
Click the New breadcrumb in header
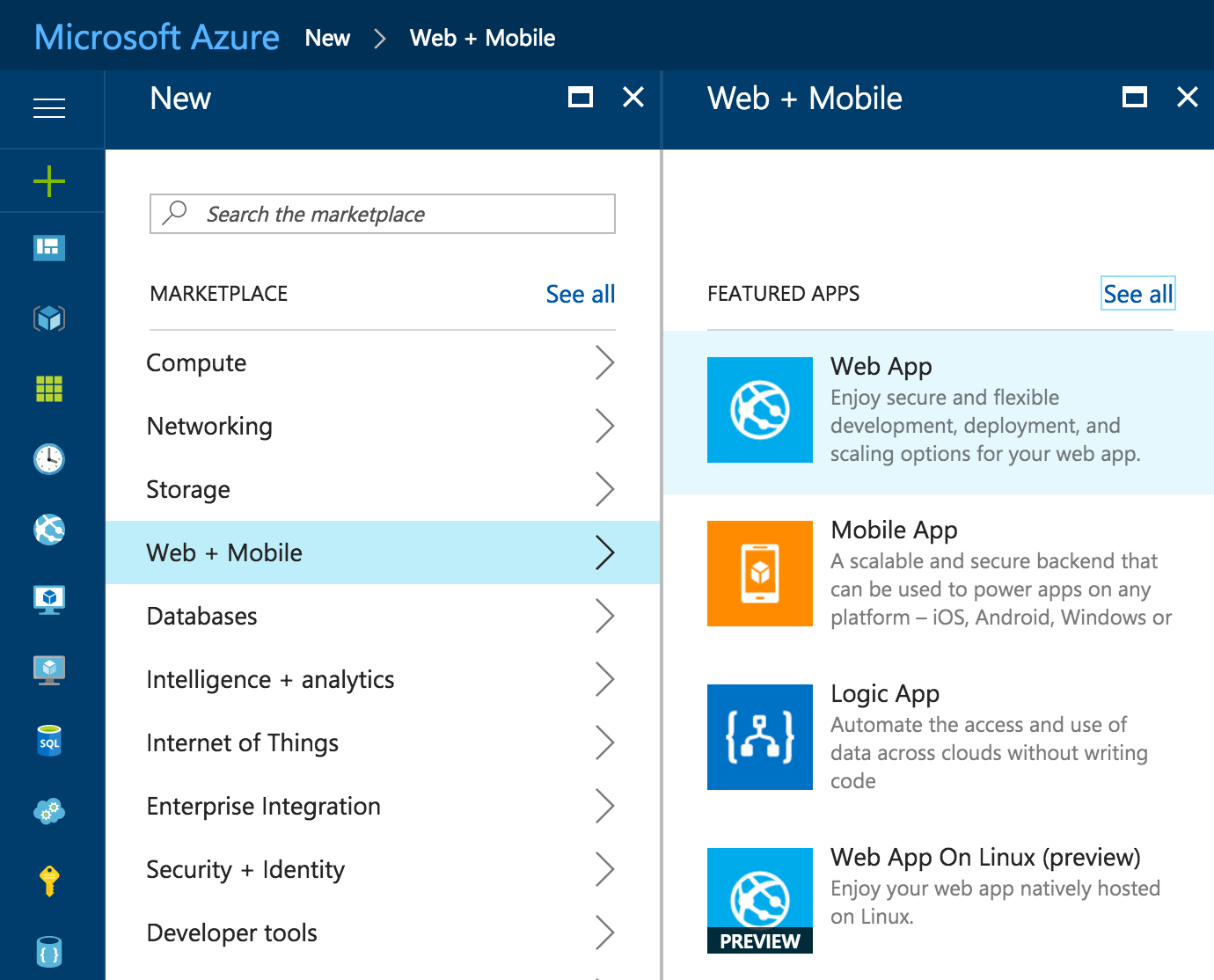pyautogui.click(x=327, y=38)
